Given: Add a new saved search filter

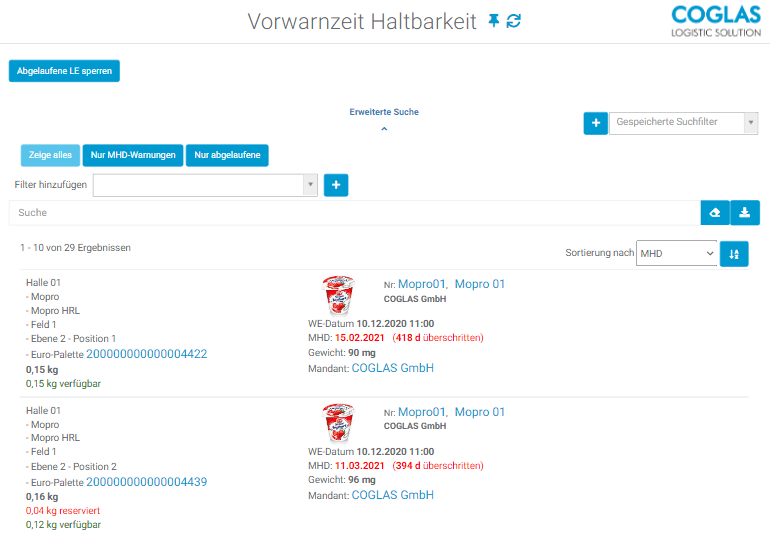Looking at the screenshot, I should (x=596, y=123).
